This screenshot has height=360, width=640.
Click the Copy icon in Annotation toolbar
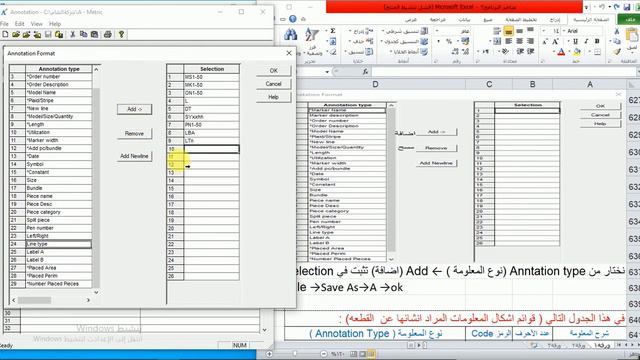click(84, 35)
